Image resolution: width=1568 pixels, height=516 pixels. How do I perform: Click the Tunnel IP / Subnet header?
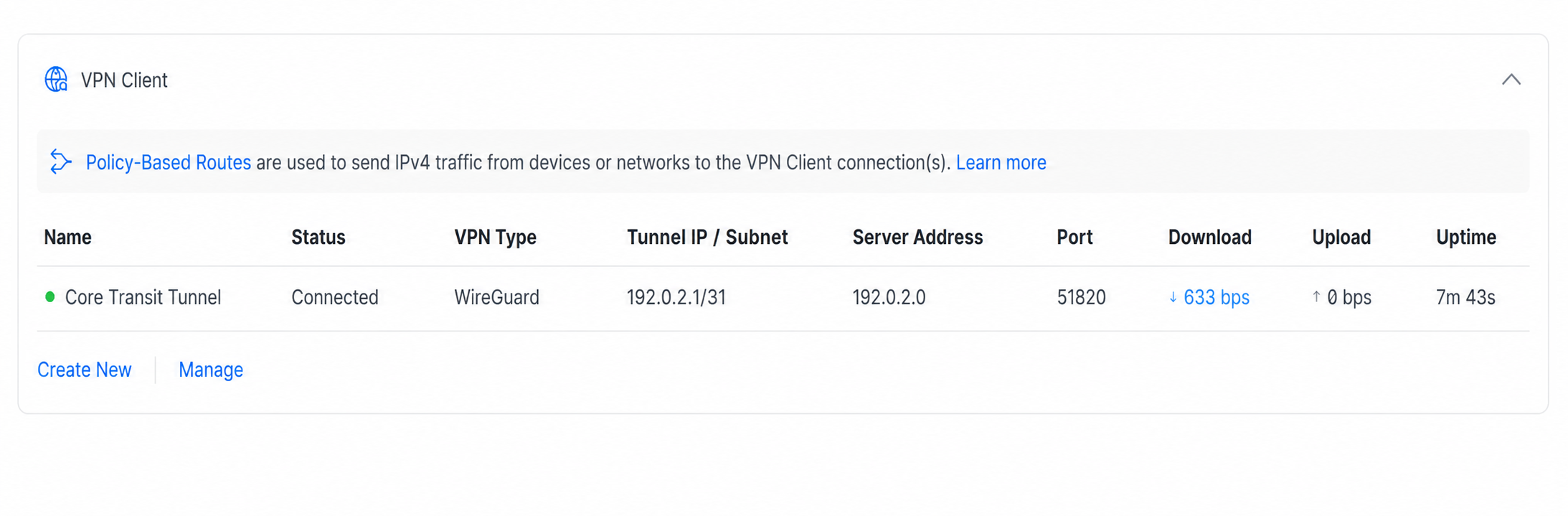point(707,238)
